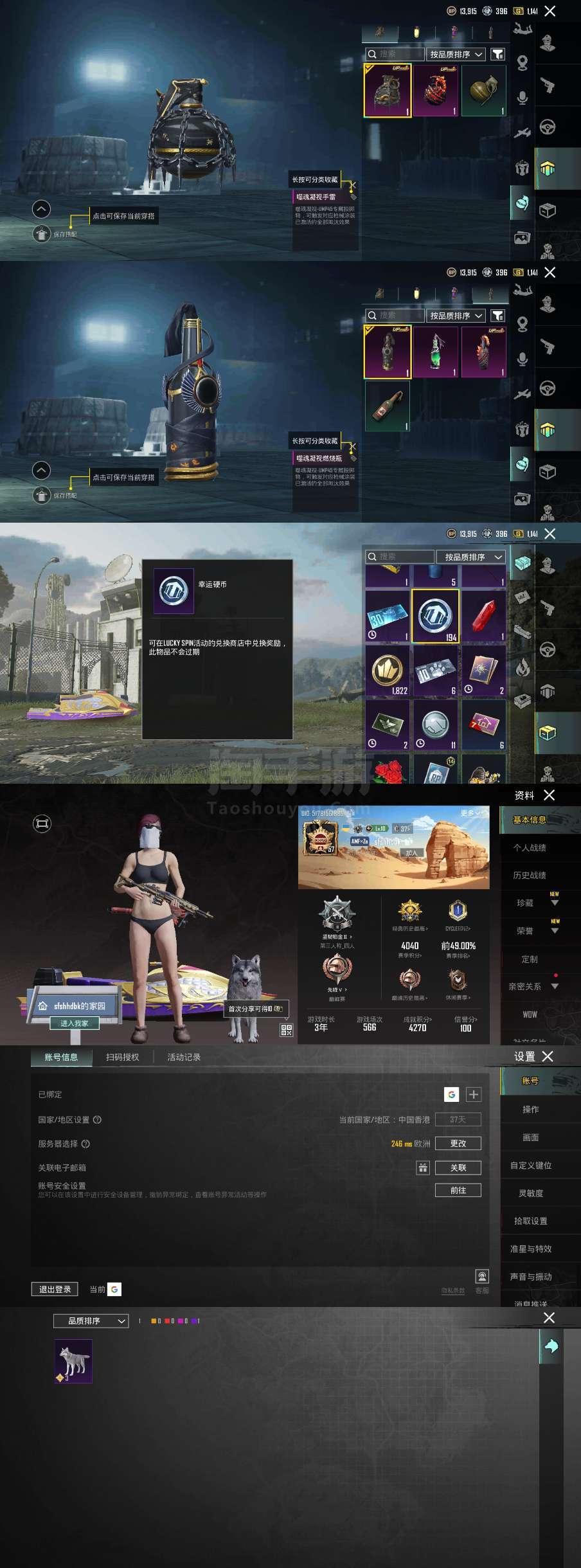Viewport: 581px width, 1568px height.
Task: Select the gold crown coin item 1,822
Action: (388, 671)
